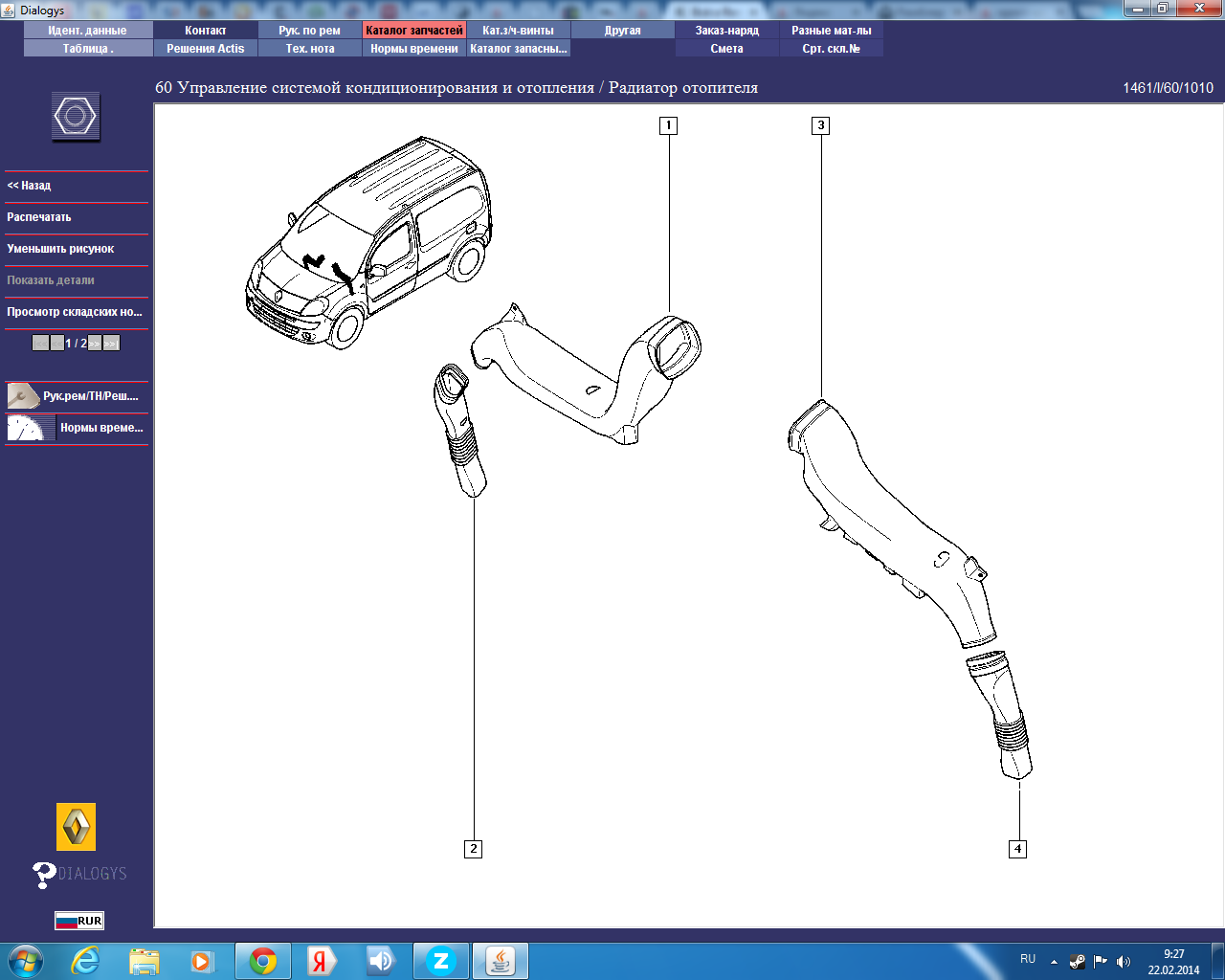Image resolution: width=1225 pixels, height=980 pixels.
Task: Click the Радиатор отопителя section title
Action: tap(683, 88)
